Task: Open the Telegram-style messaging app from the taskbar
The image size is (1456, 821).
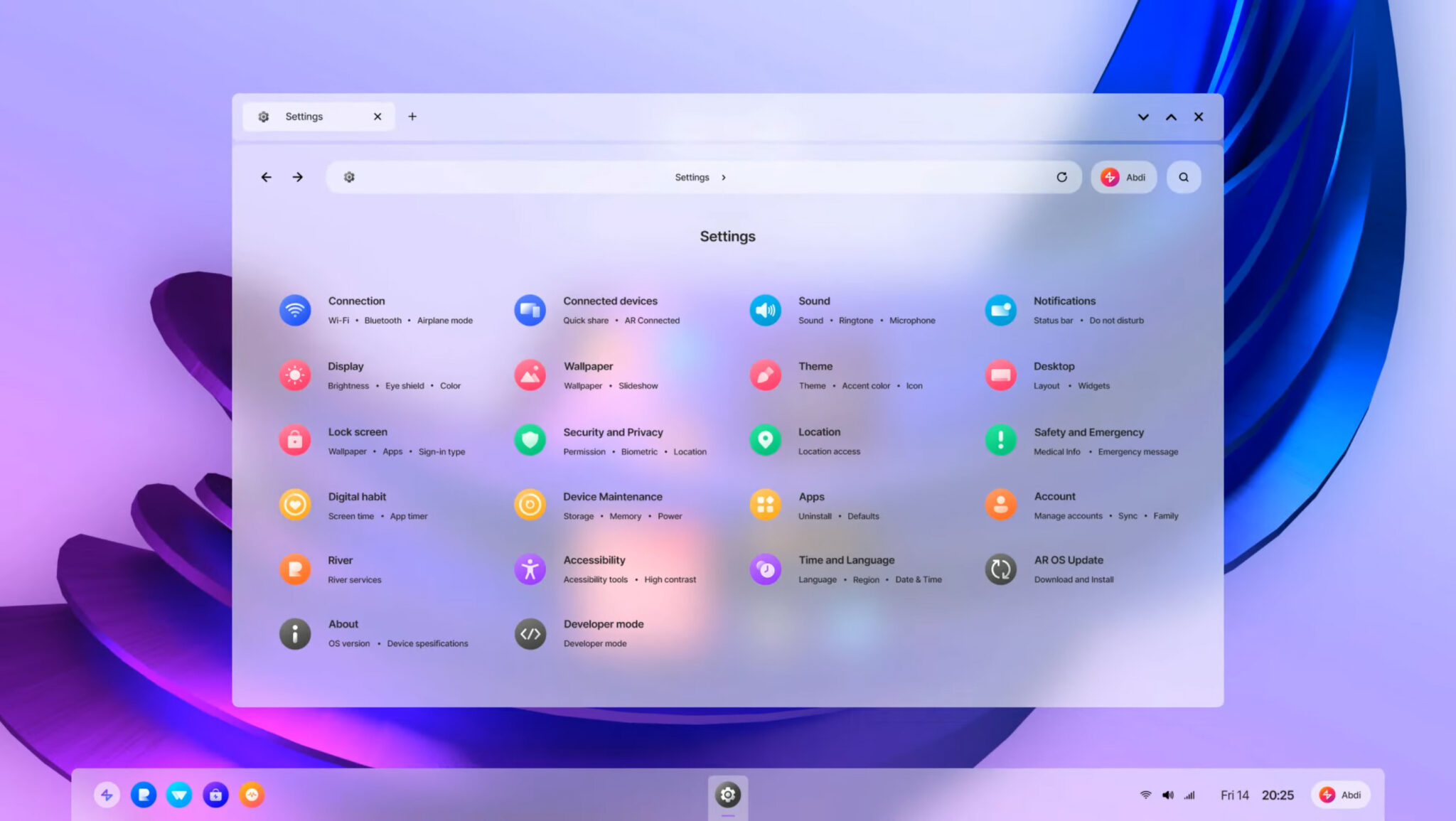Action: point(180,795)
